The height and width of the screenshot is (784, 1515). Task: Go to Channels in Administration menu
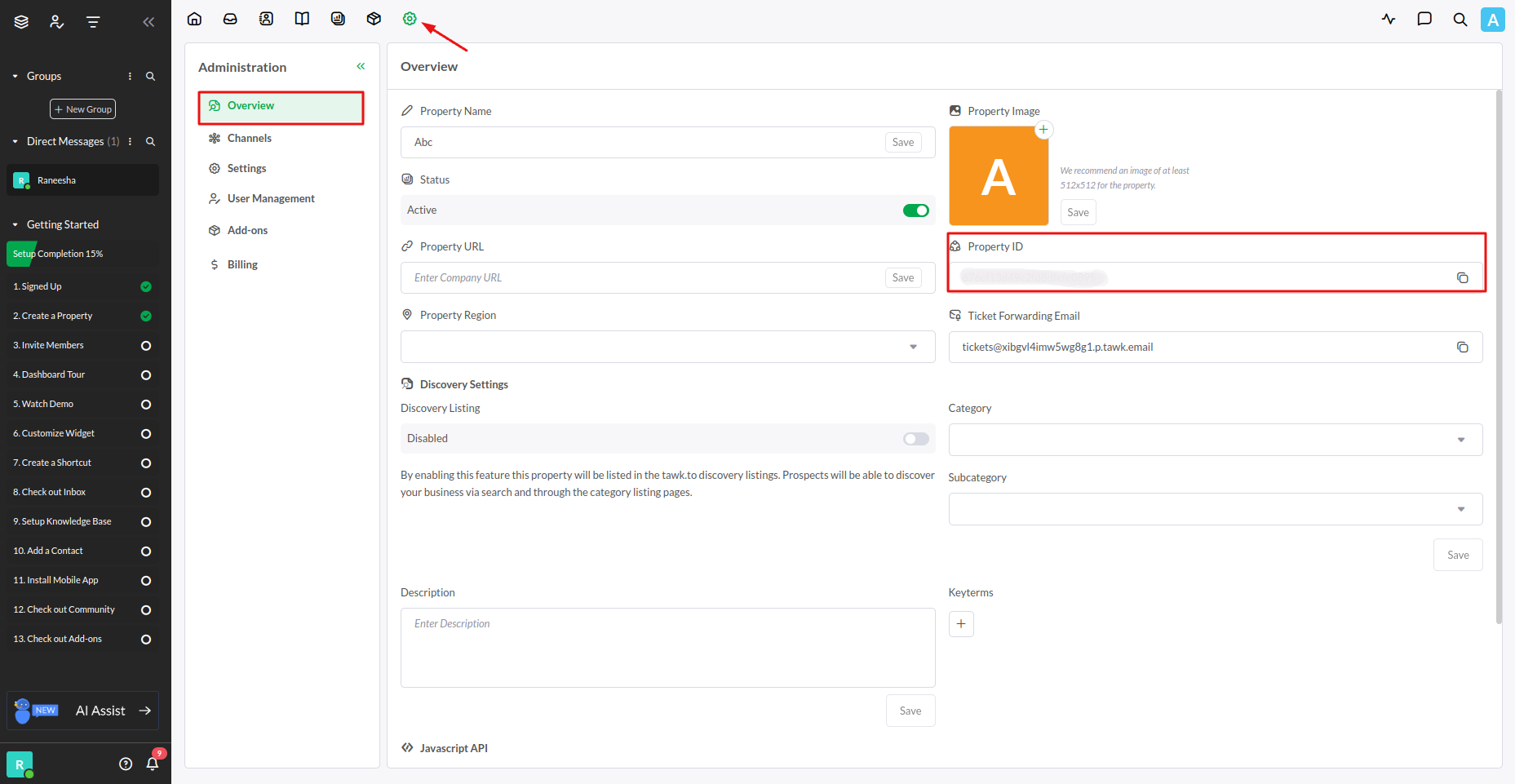click(249, 139)
